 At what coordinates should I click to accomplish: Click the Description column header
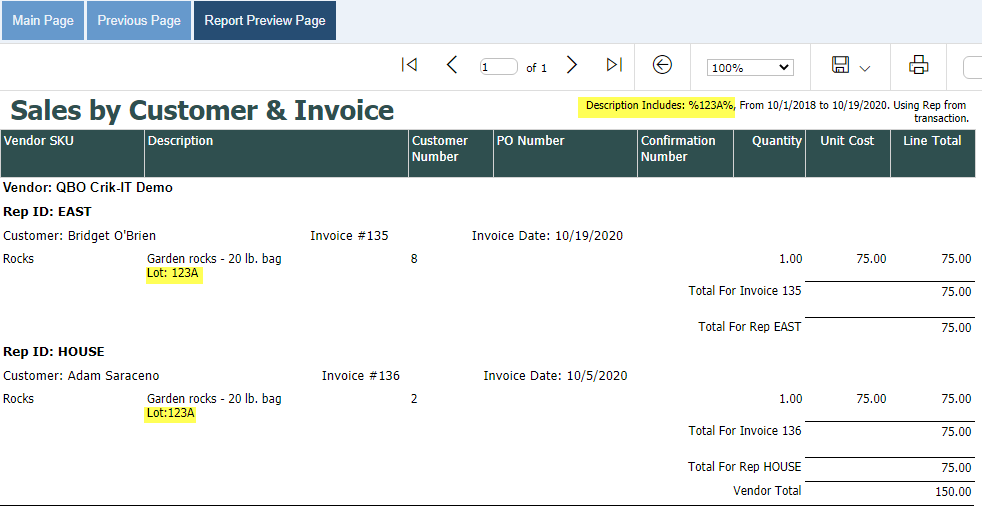pyautogui.click(x=181, y=141)
